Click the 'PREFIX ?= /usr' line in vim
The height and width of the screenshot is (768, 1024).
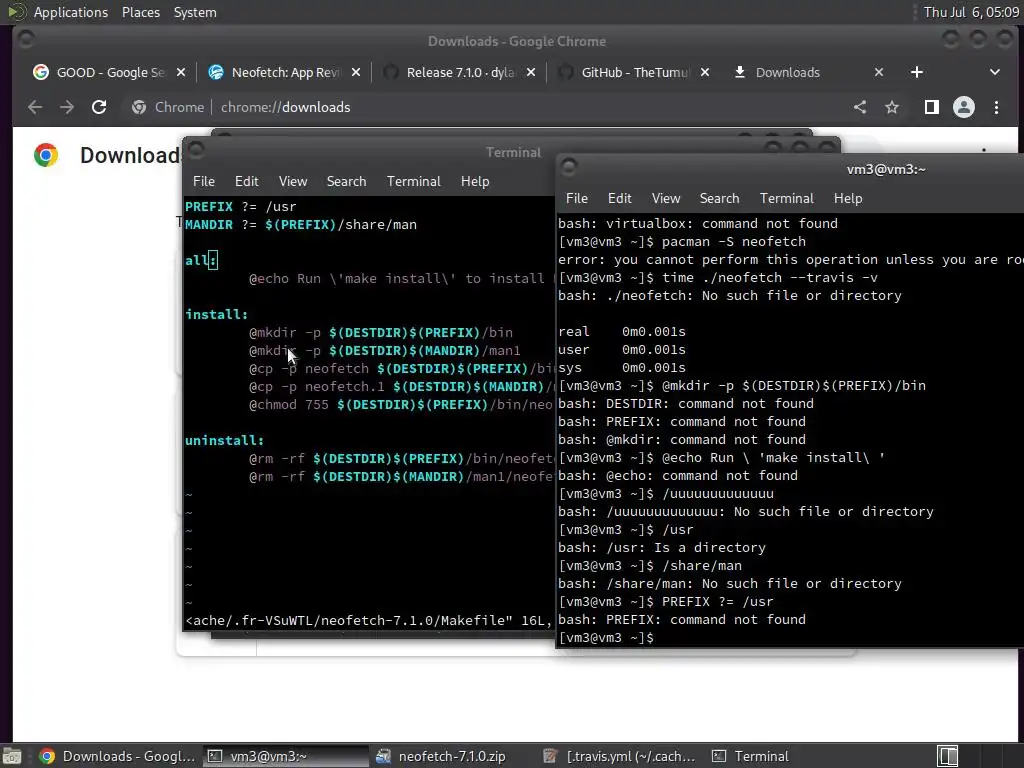point(240,206)
